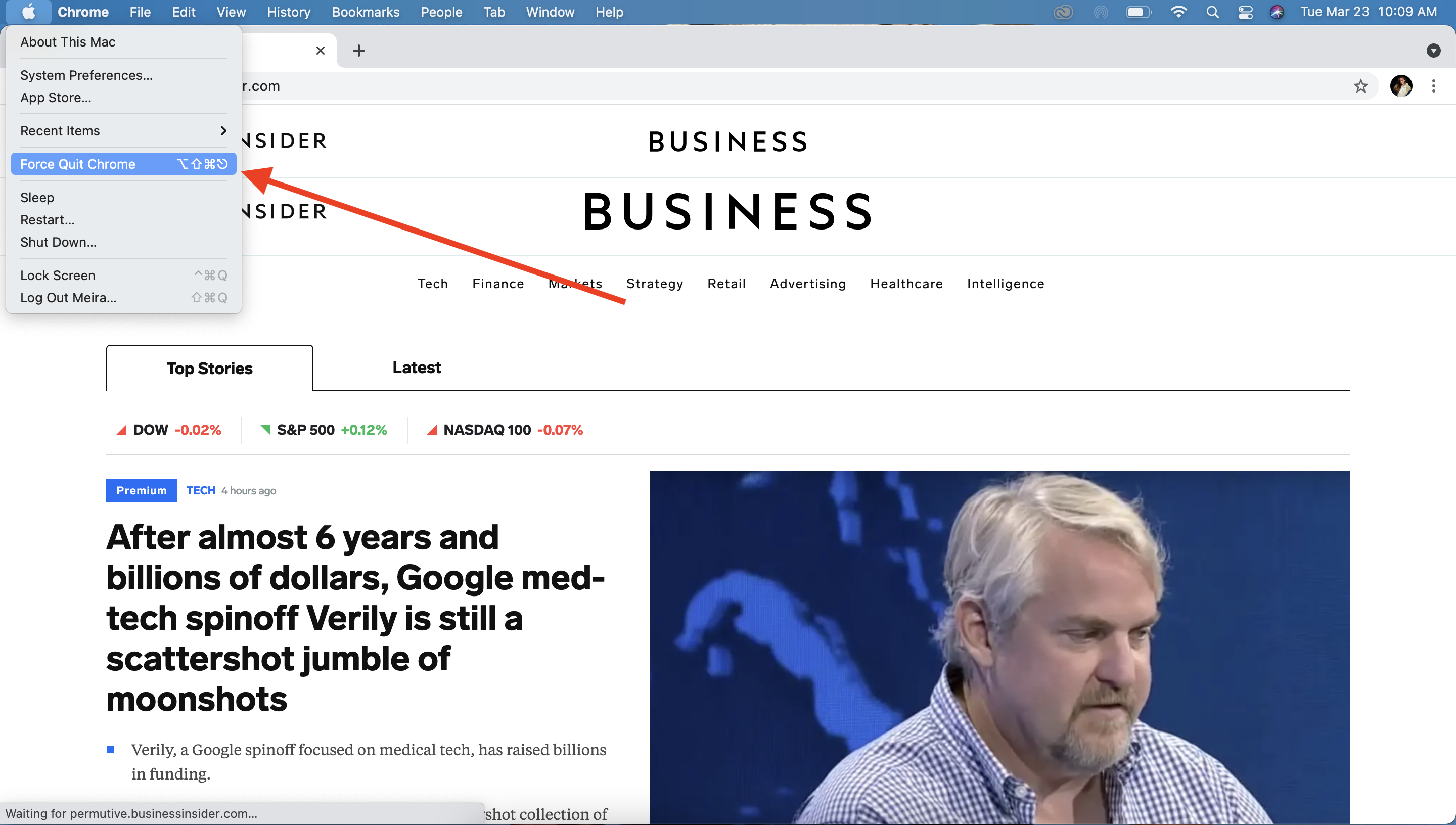Screen dimensions: 1456x825
Task: Bookmark this page with the star icon
Action: pyautogui.click(x=1360, y=86)
